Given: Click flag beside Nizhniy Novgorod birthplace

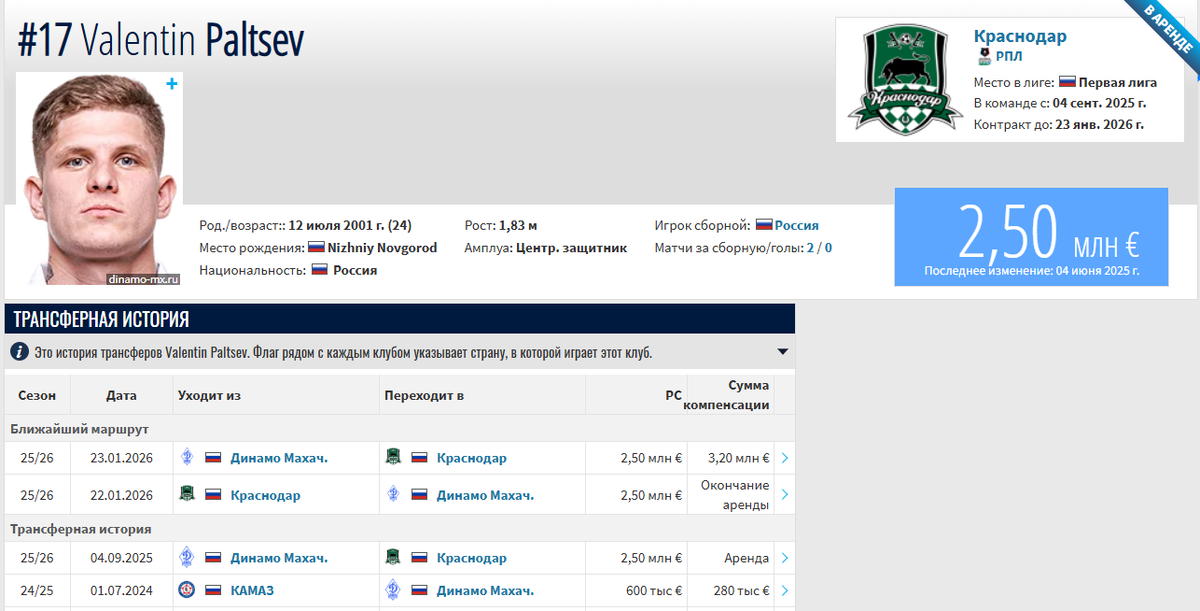Looking at the screenshot, I should click(x=316, y=248).
